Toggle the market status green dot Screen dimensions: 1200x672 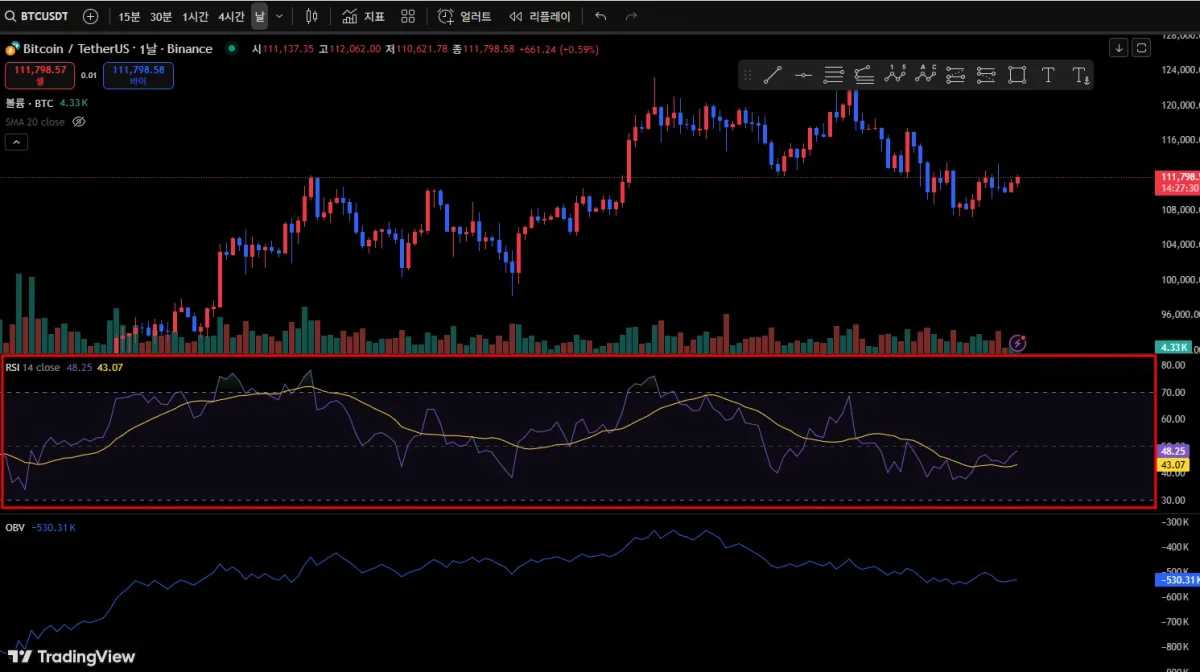[232, 48]
